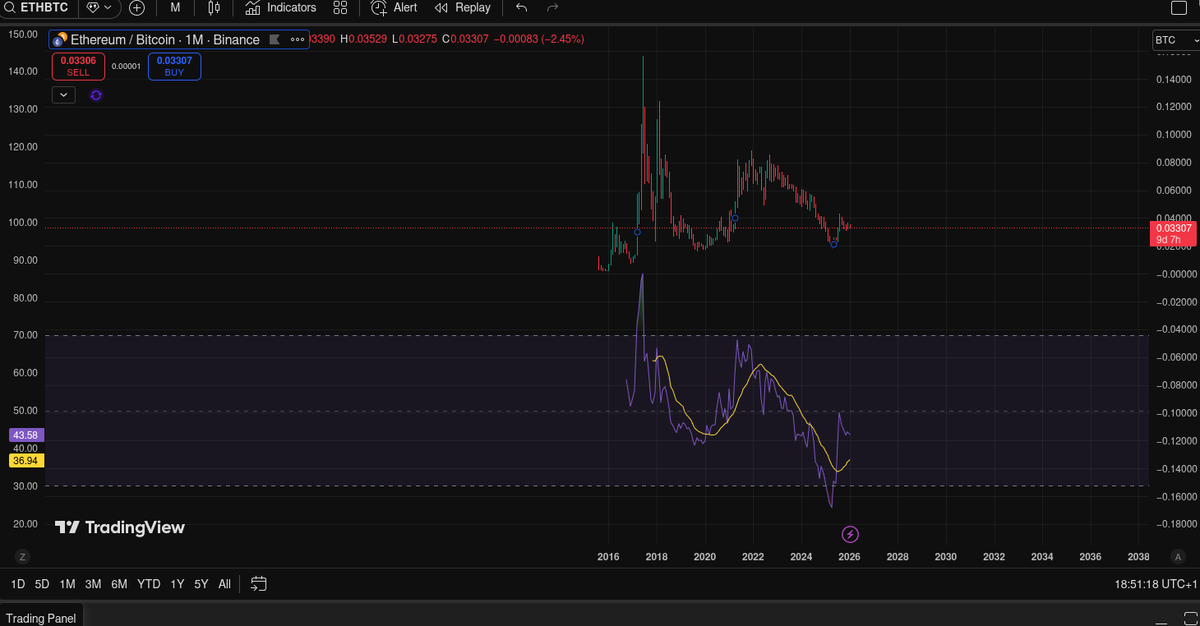Open the candlestick chart type icon
This screenshot has height=626, width=1200.
pos(214,8)
